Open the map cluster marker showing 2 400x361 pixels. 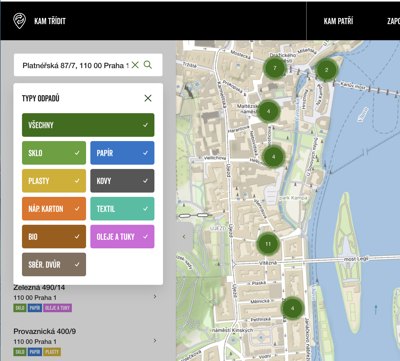click(326, 70)
